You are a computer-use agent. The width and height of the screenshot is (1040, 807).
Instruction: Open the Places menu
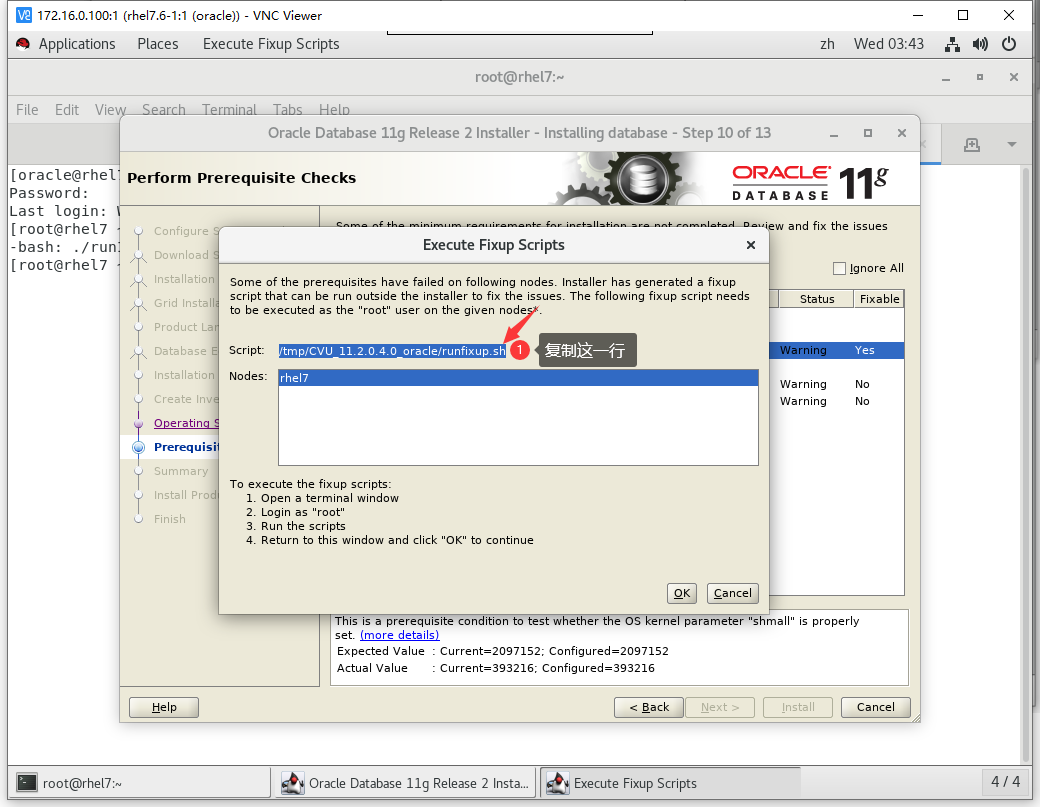tap(158, 44)
